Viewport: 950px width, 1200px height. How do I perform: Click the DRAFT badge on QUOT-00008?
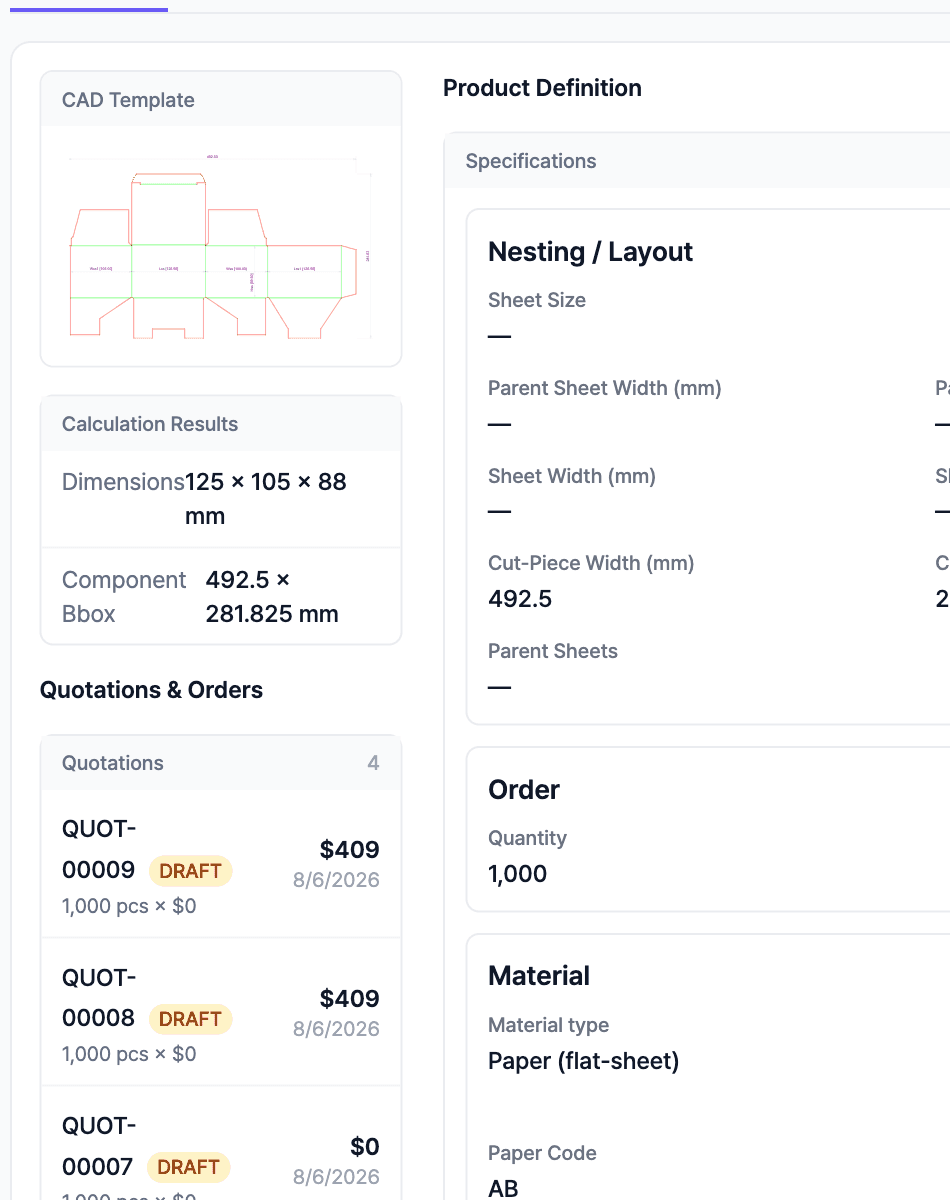pyautogui.click(x=190, y=1019)
